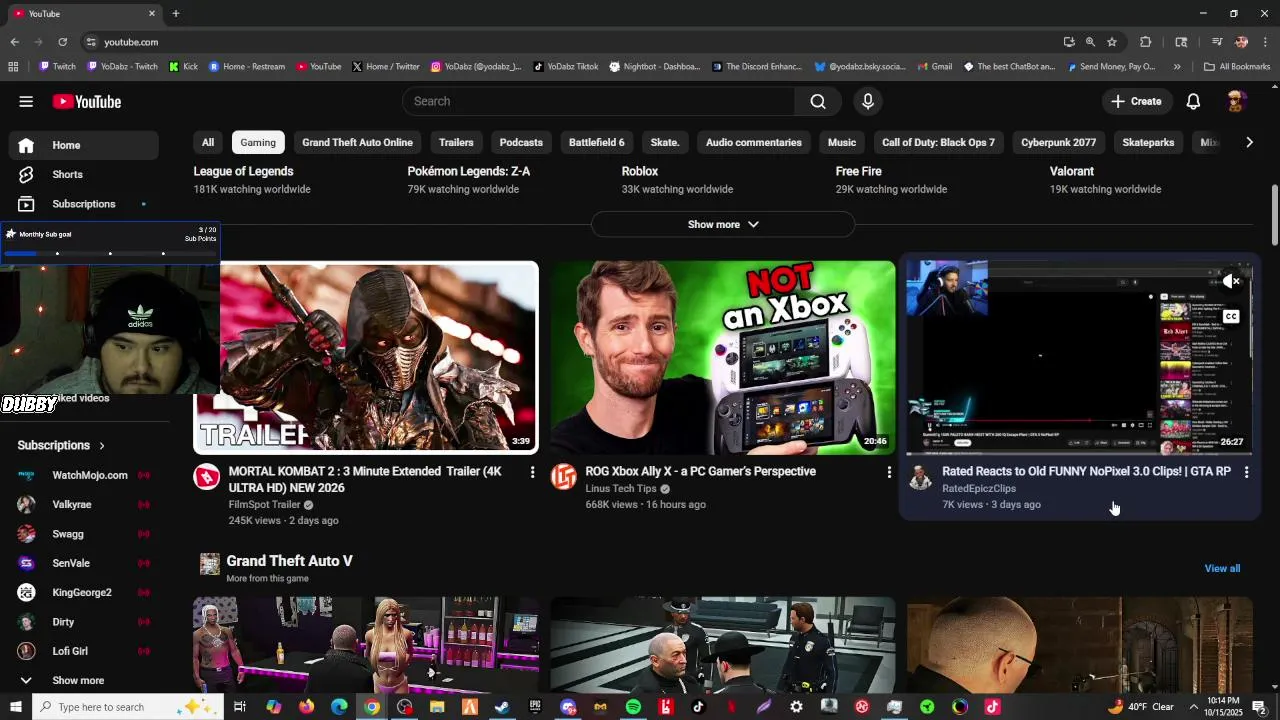Screen dimensions: 1280x720
Task: Select the Podcasts chip
Action: point(521,143)
